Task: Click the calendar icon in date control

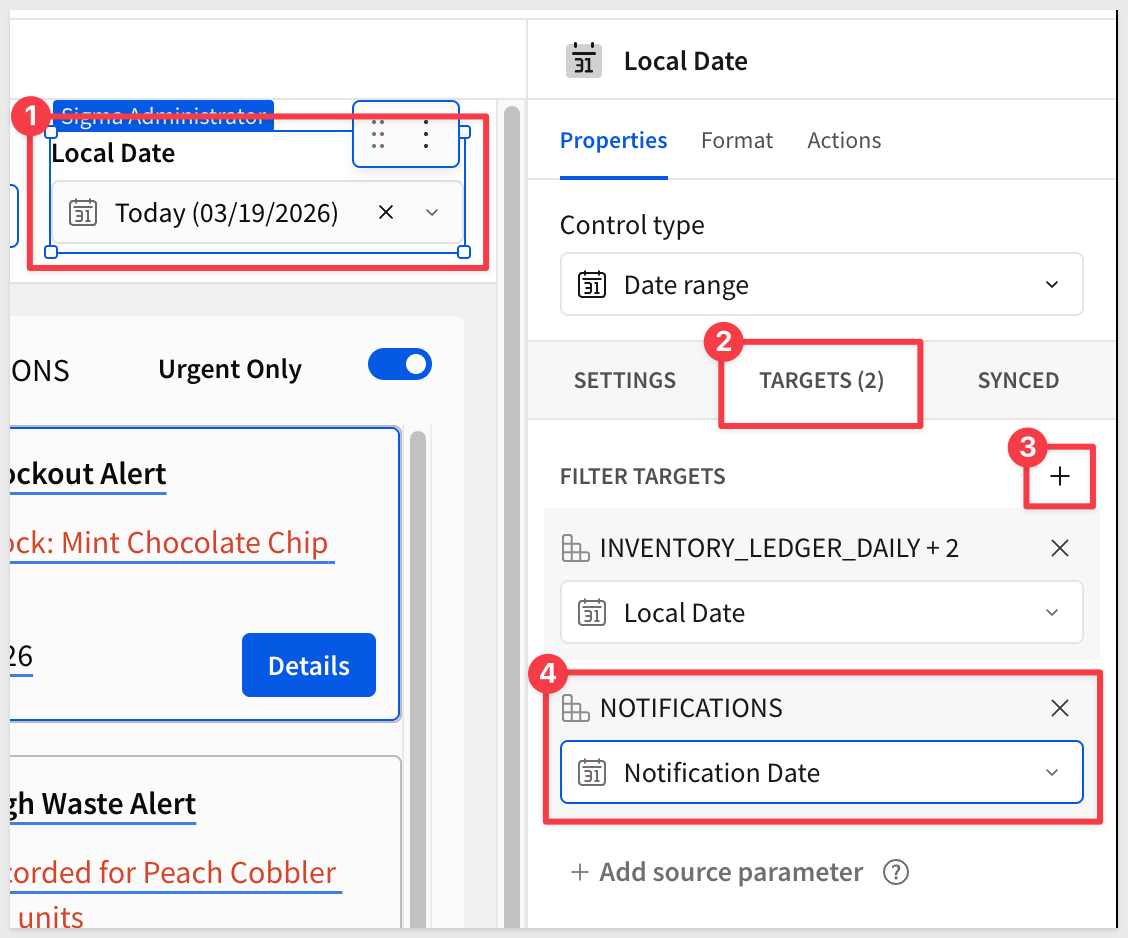Action: pyautogui.click(x=83, y=213)
